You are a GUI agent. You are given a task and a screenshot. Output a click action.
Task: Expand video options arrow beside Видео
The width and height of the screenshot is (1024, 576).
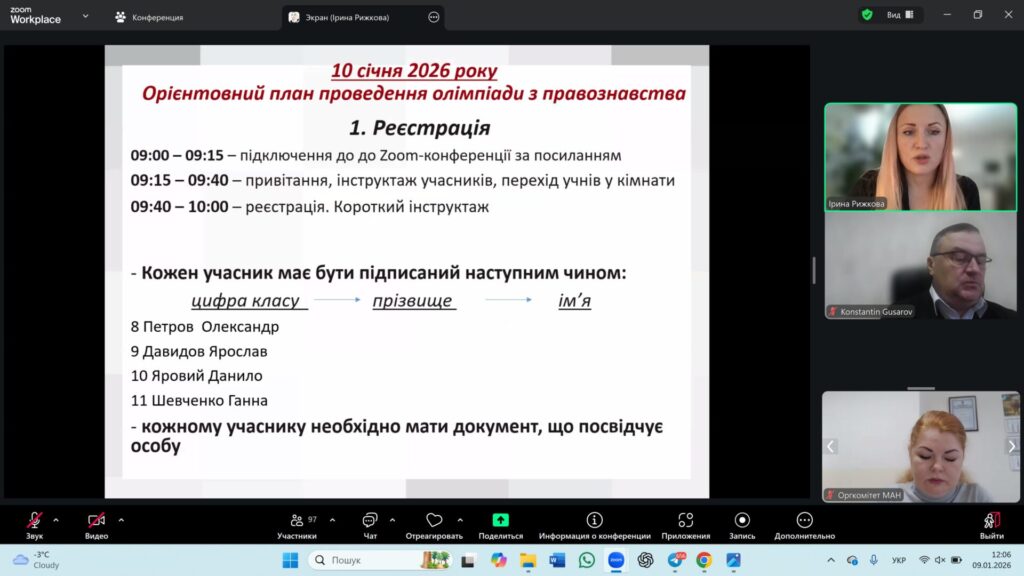click(x=121, y=520)
